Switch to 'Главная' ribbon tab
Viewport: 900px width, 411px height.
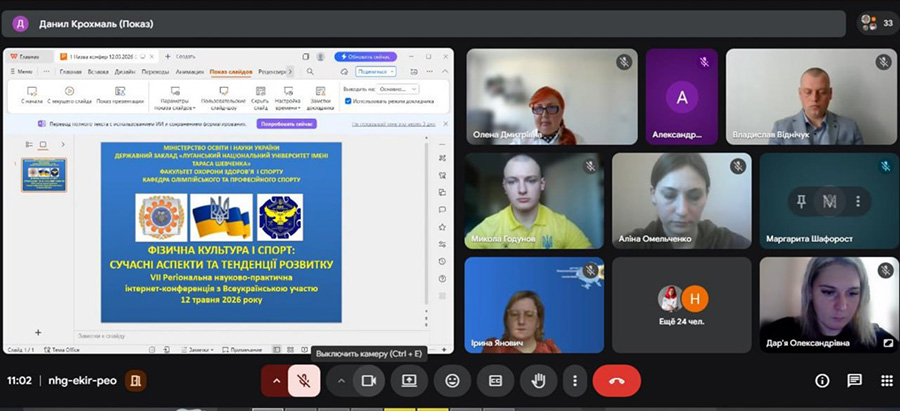(x=70, y=72)
